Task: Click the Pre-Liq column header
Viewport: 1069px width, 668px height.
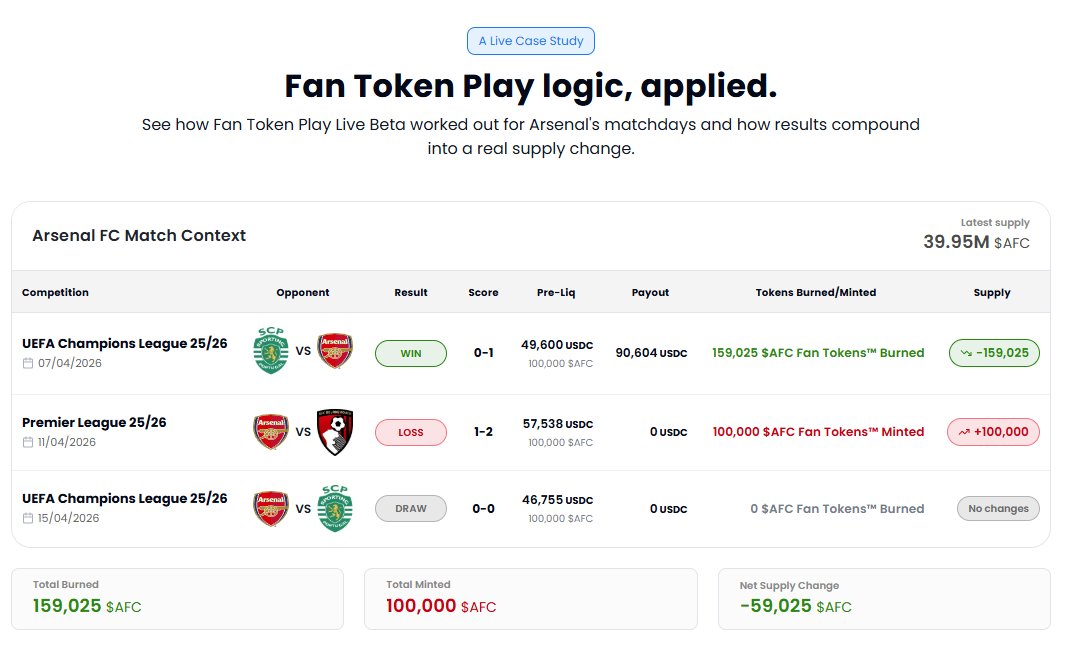Action: click(556, 292)
